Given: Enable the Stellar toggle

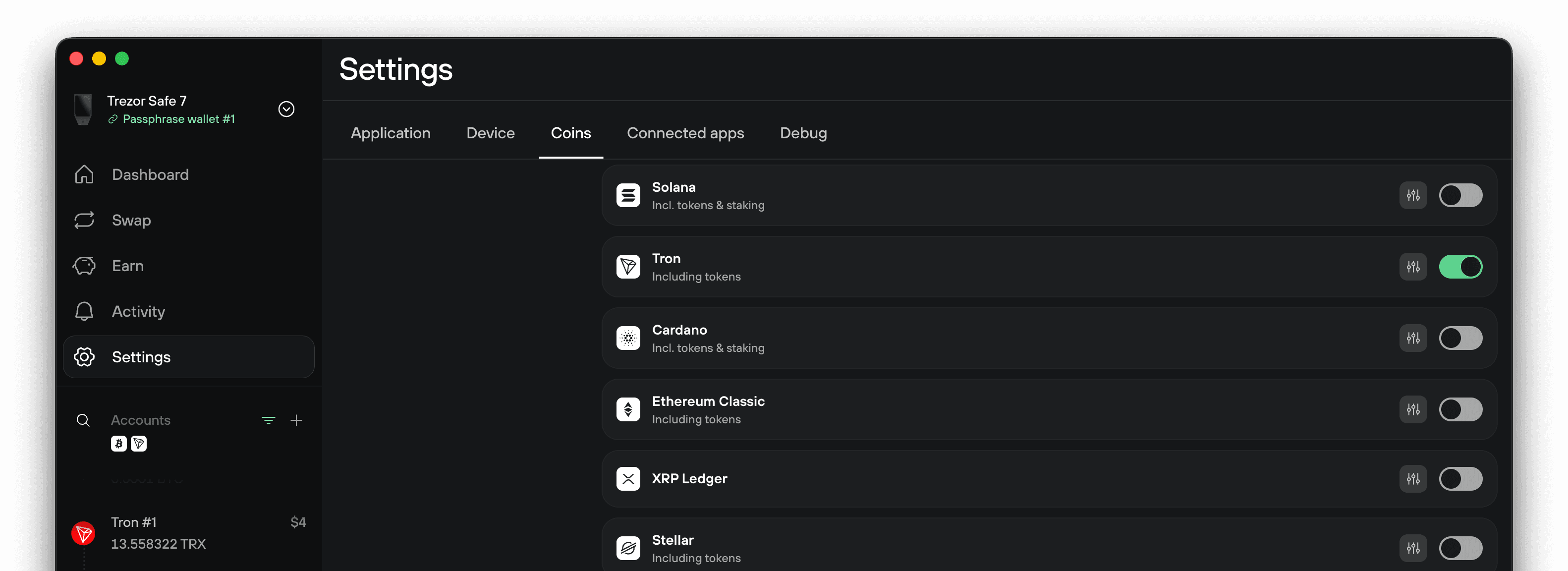Looking at the screenshot, I should pos(1460,548).
